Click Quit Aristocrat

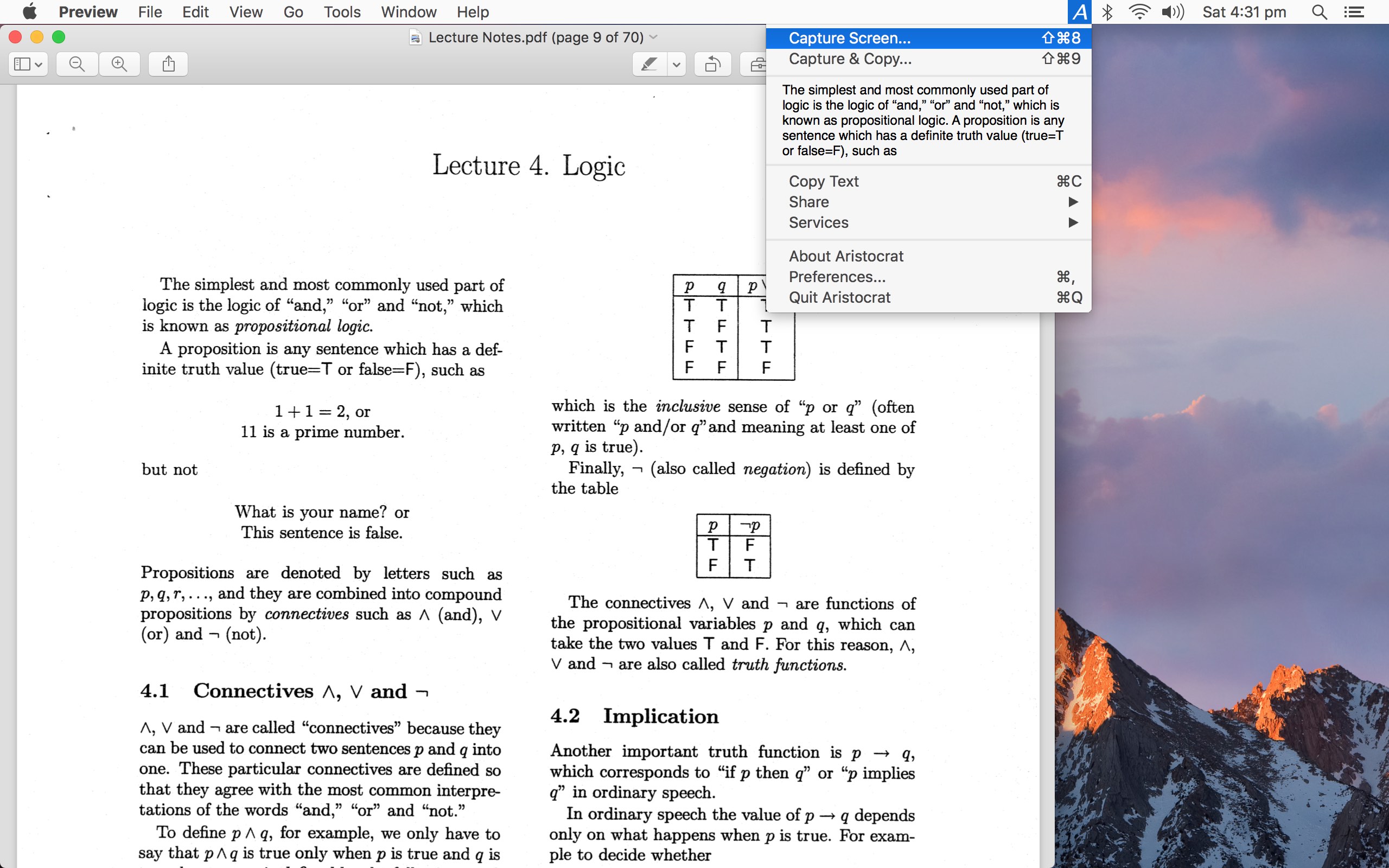[x=839, y=297]
